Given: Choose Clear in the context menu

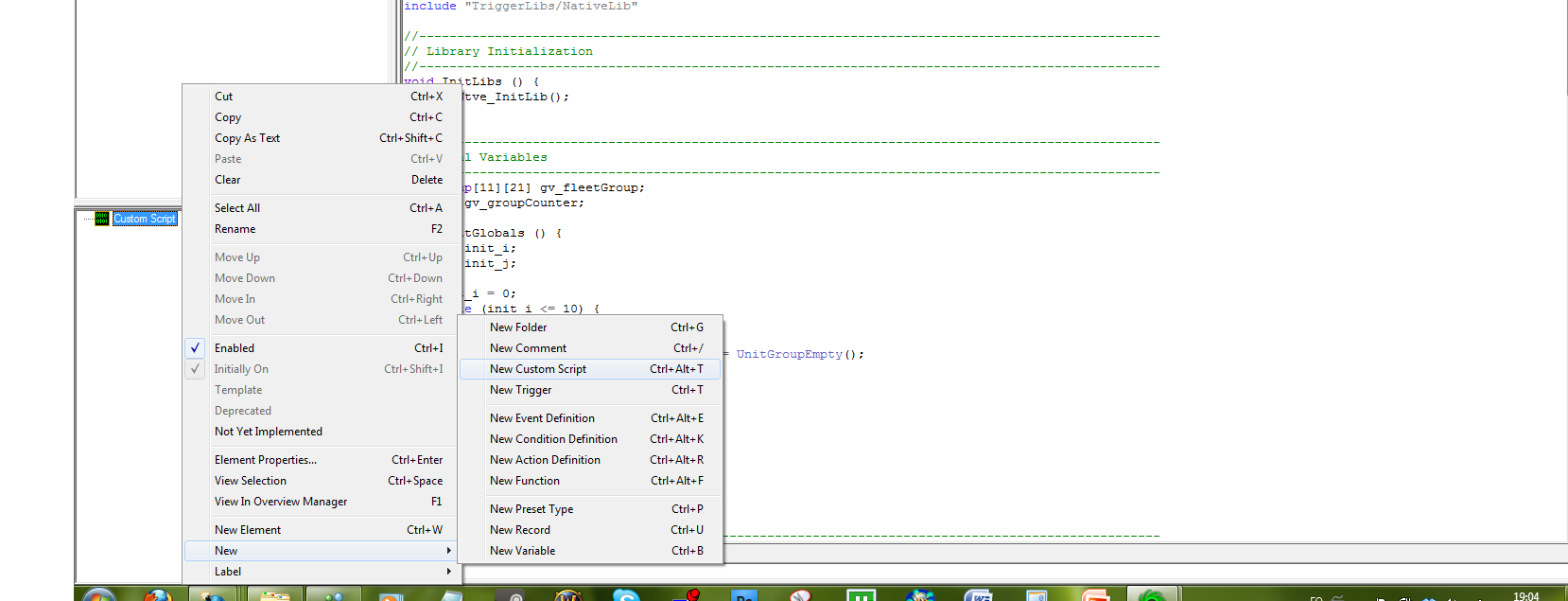Looking at the screenshot, I should click(322, 180).
